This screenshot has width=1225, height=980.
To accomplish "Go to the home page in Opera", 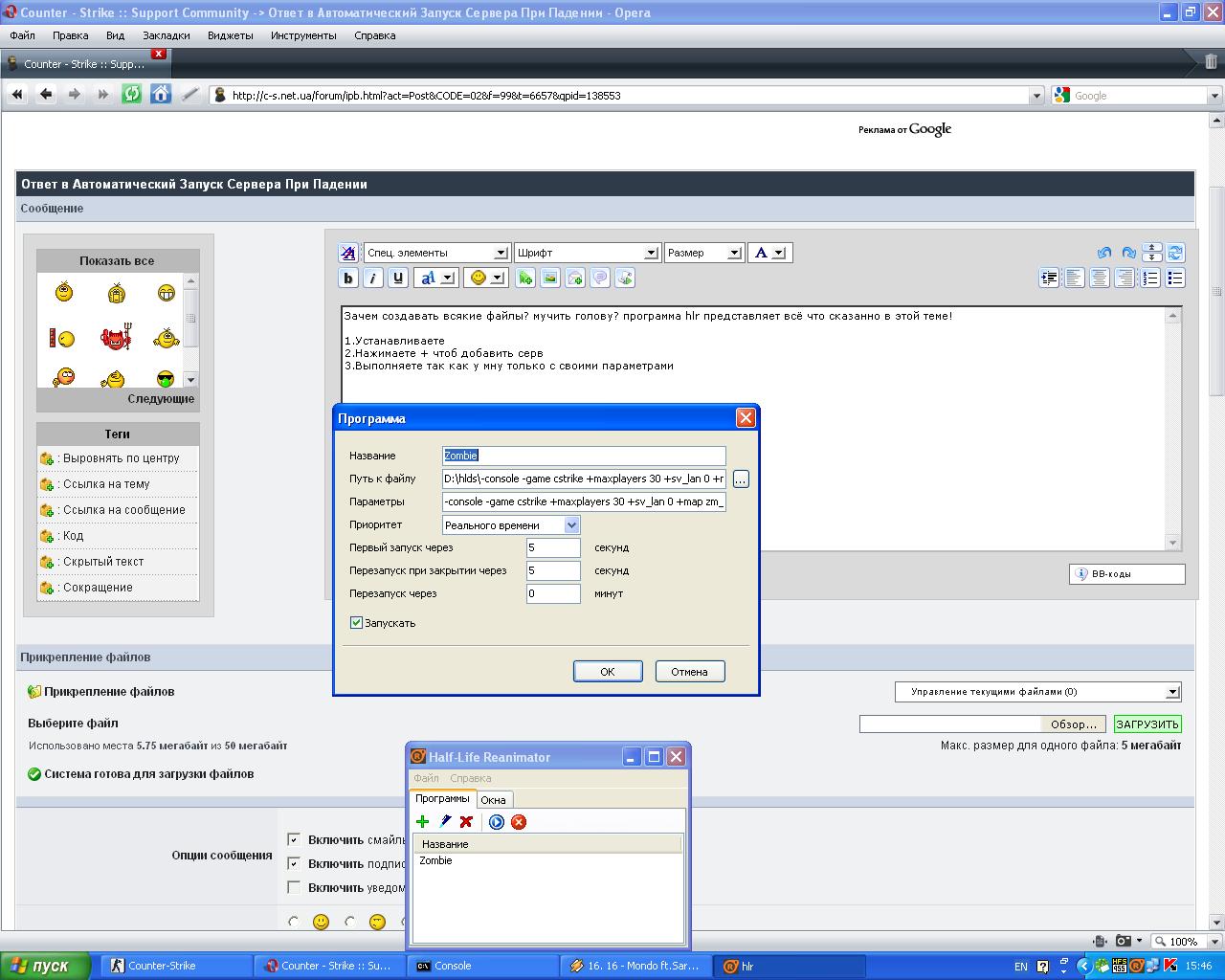I will point(161,95).
